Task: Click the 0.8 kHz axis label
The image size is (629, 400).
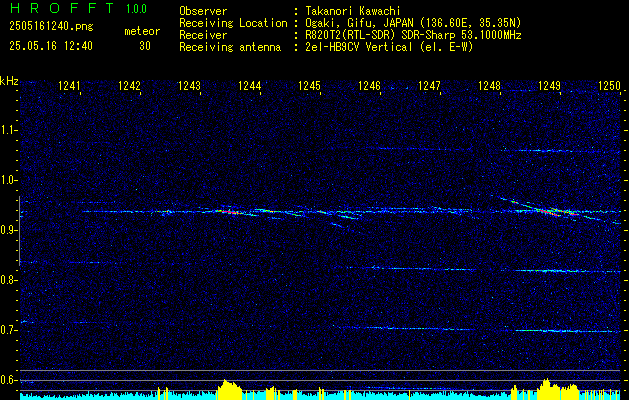Action: [x=9, y=280]
